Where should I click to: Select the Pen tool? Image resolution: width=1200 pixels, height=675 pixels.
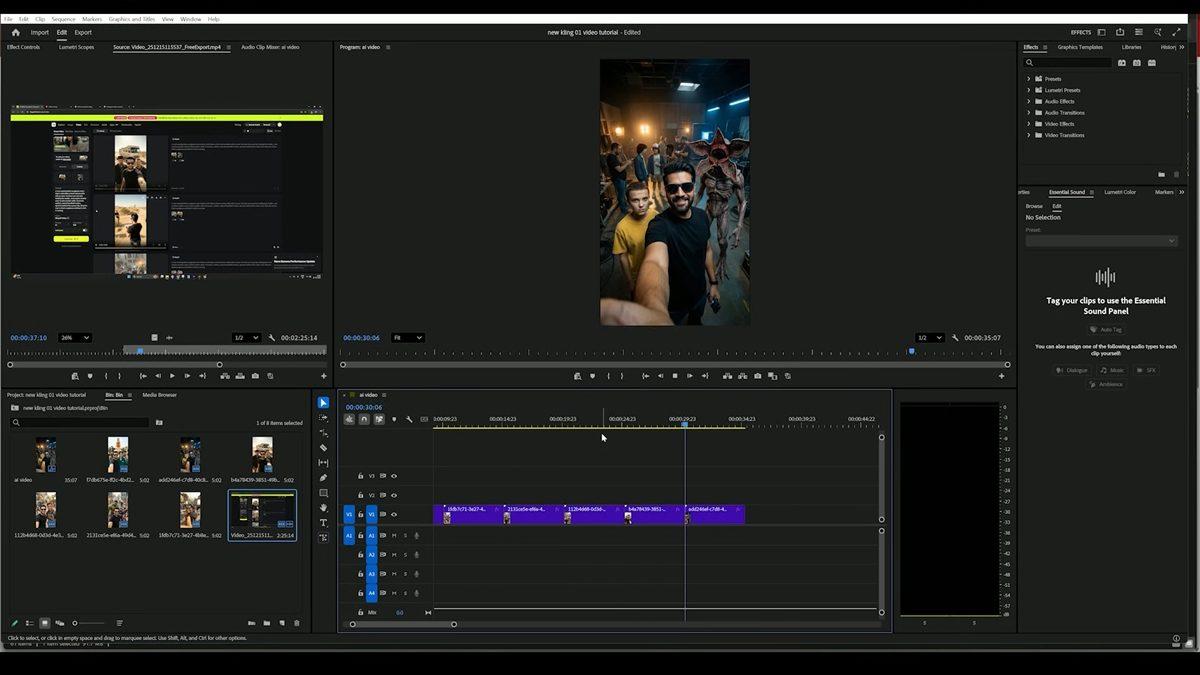[x=323, y=478]
